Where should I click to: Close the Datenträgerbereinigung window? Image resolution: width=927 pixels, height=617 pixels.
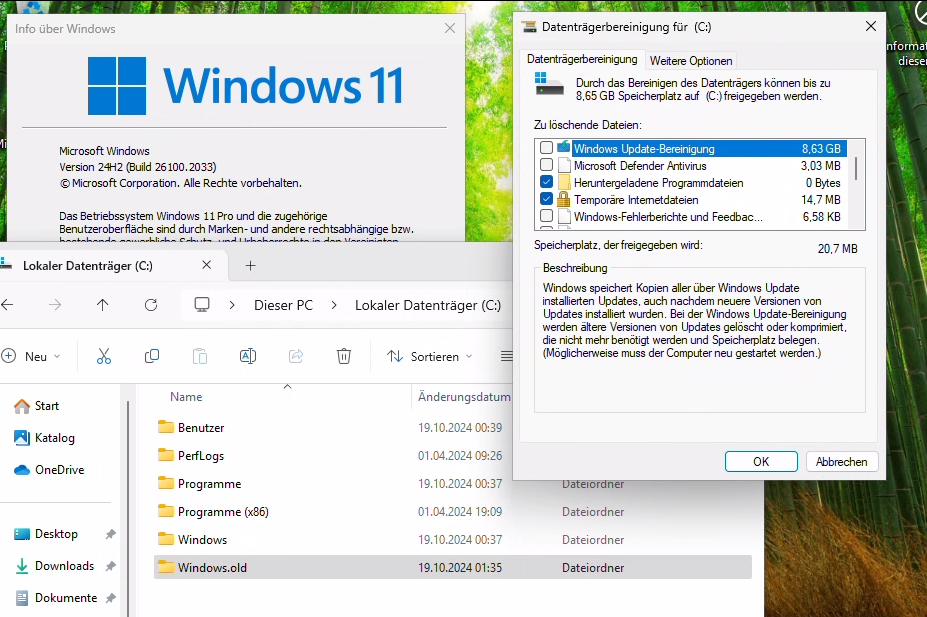[870, 27]
